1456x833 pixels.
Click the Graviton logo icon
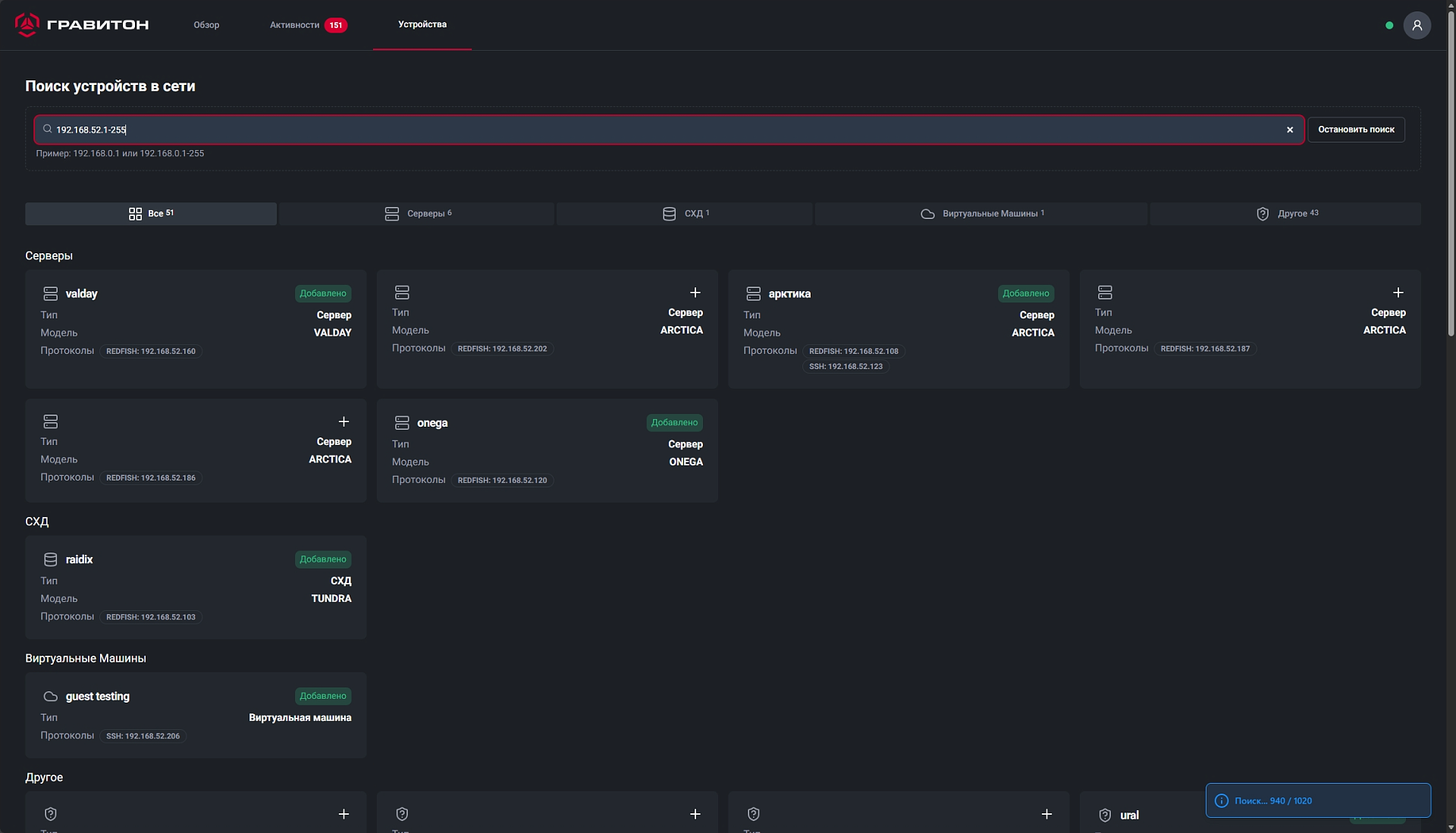(x=27, y=24)
